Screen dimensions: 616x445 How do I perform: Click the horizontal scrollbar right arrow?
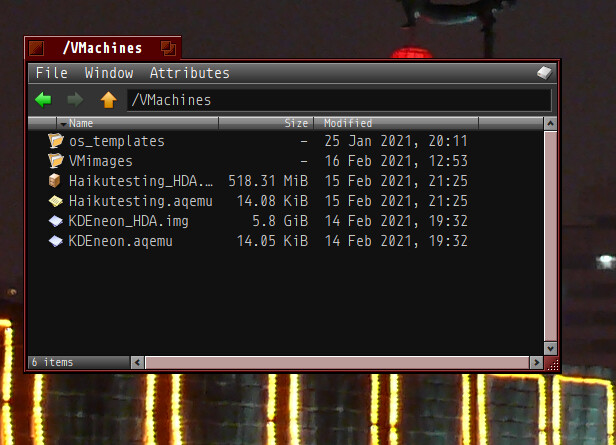coord(536,363)
